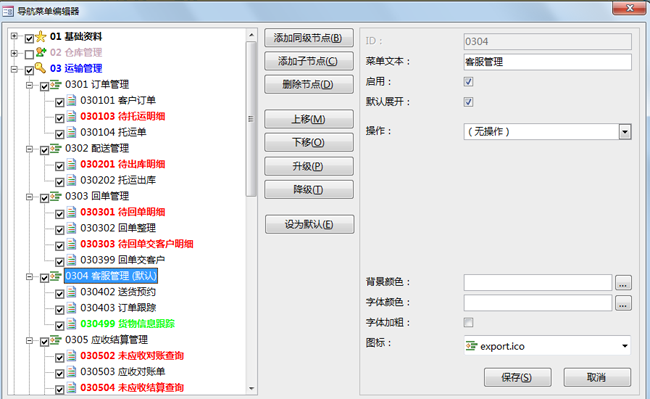Viewport: 650px width, 399px height.
Task: Click the document icon of 030403 订单跟踪
Action: pos(71,308)
